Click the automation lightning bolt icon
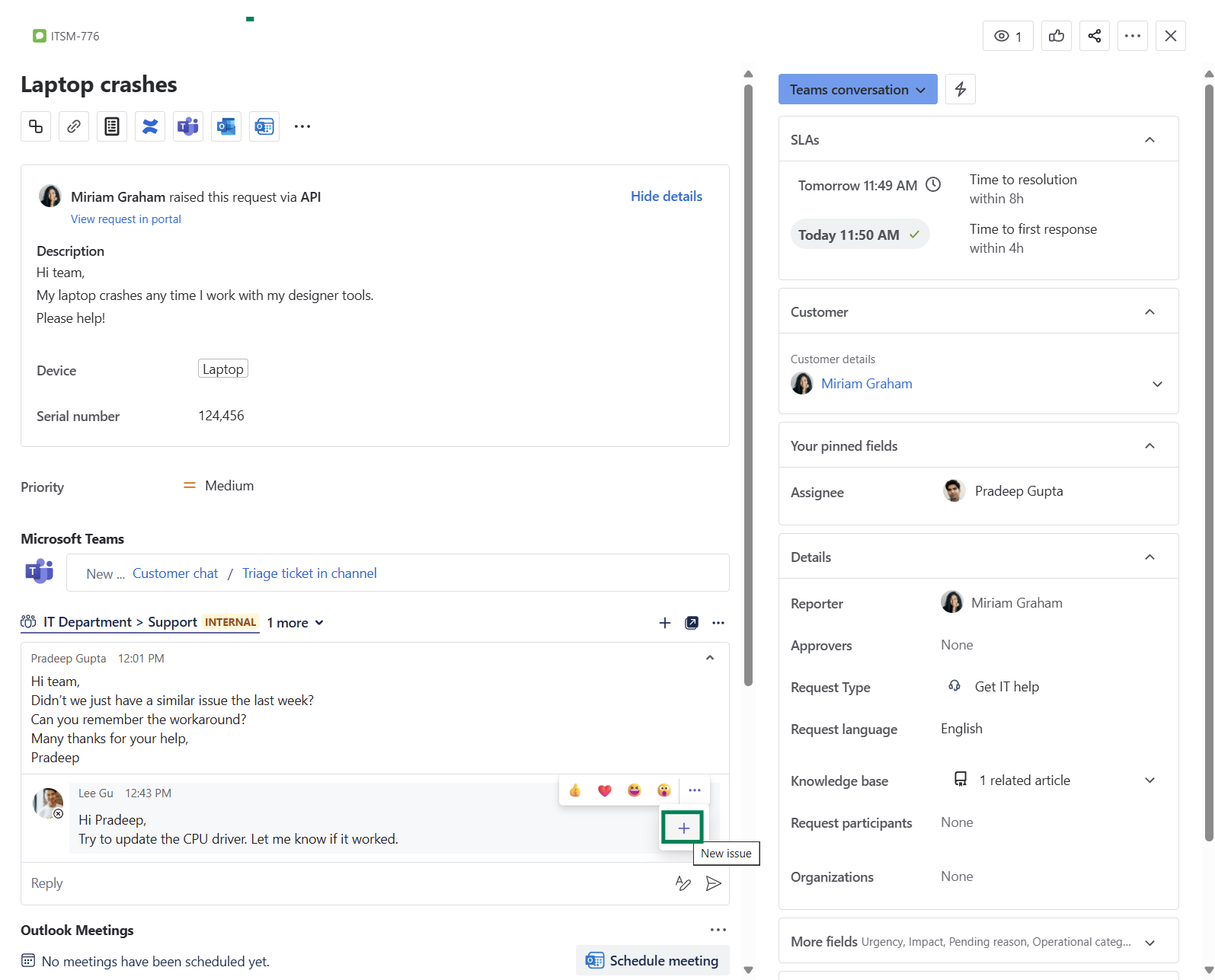Image resolution: width=1215 pixels, height=980 pixels. click(960, 89)
